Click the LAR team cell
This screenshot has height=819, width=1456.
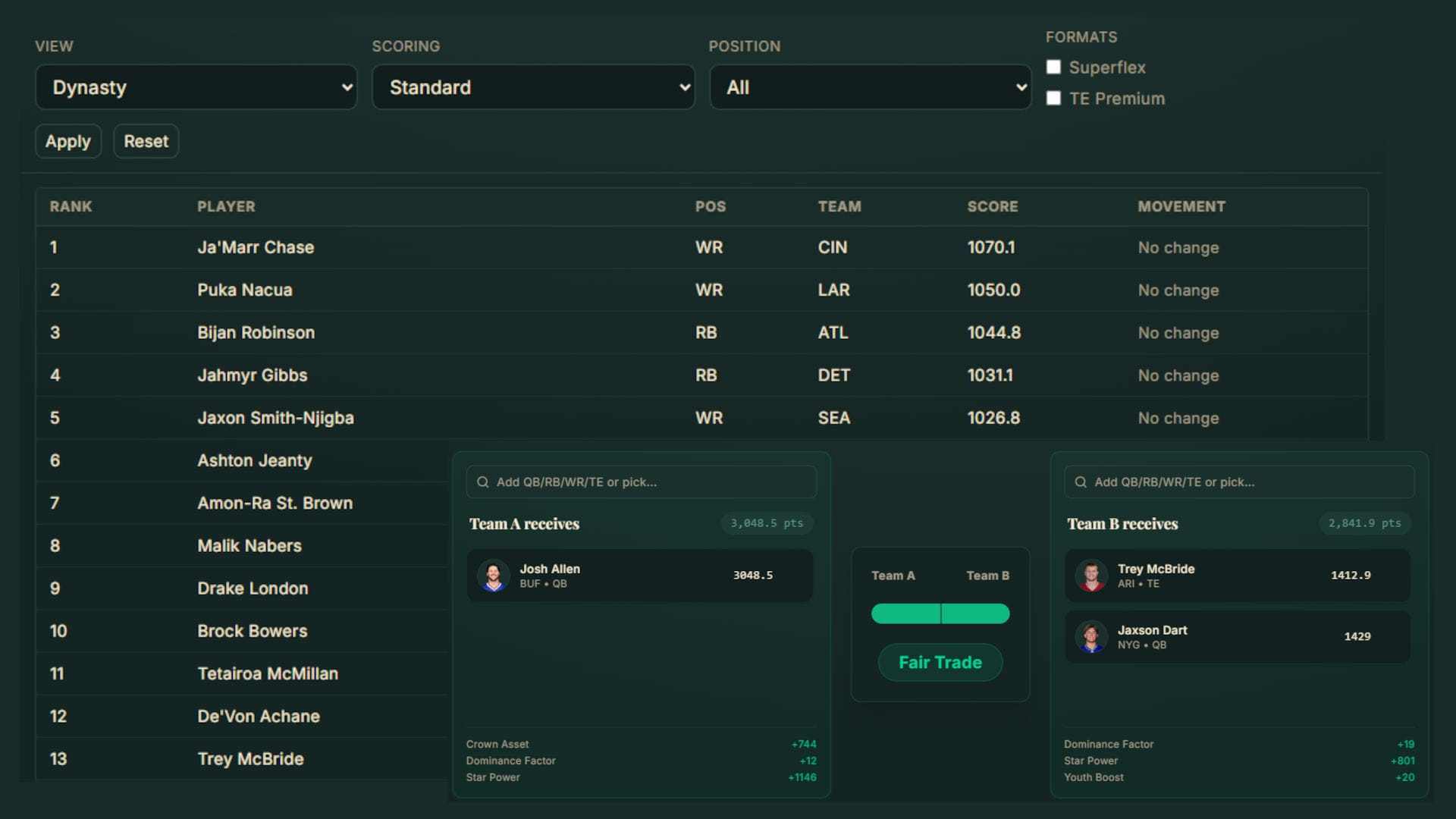coord(833,290)
